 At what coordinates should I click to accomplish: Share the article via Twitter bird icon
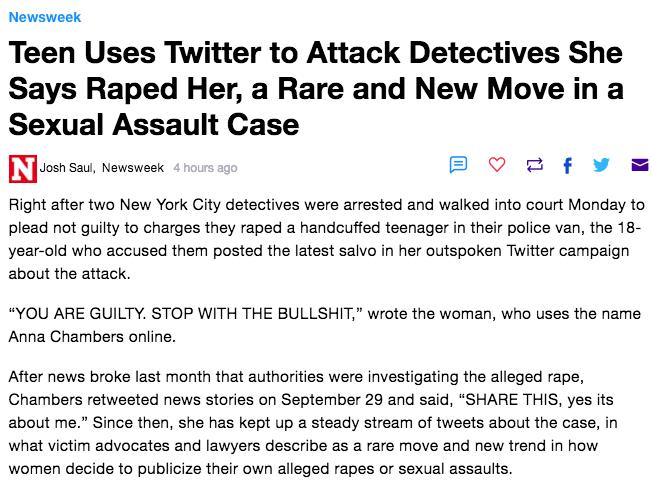tap(601, 165)
